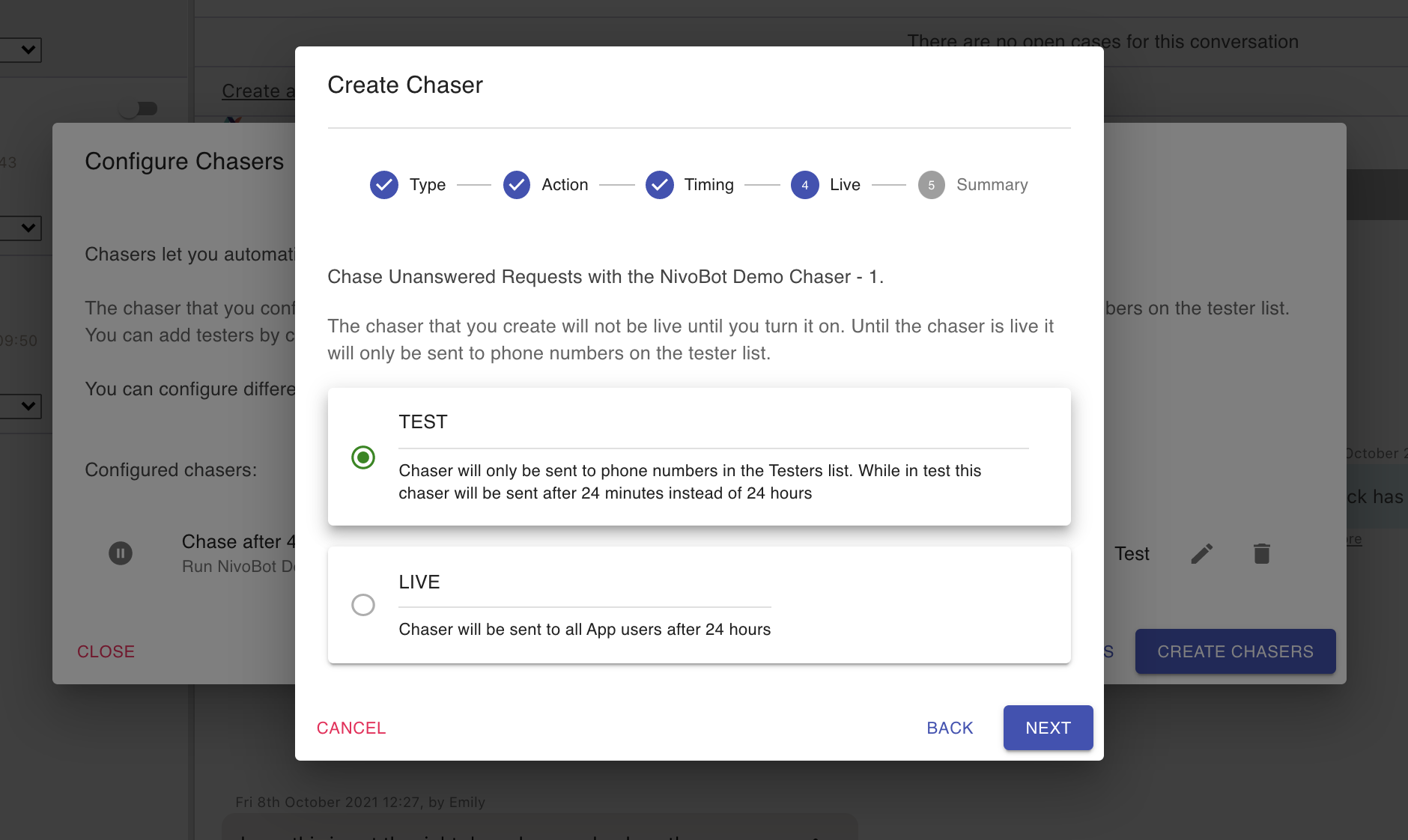Viewport: 1408px width, 840px height.
Task: Click the pencil edit icon for chaser
Action: 1202,553
